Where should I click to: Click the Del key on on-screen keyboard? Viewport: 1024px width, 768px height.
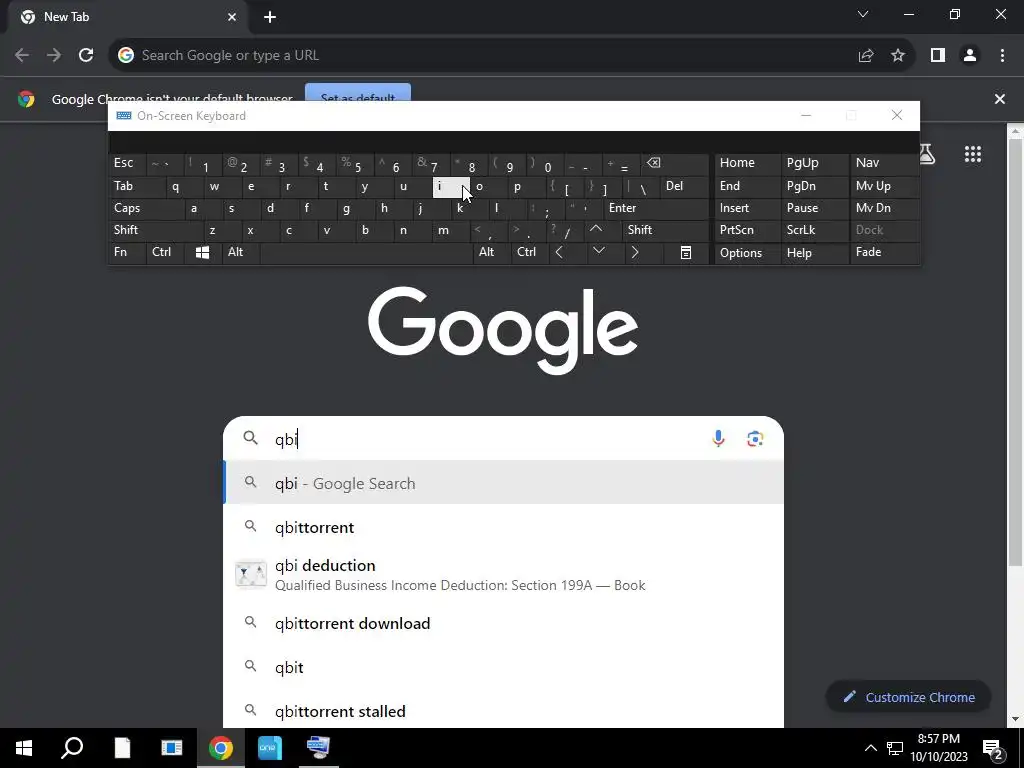click(684, 186)
